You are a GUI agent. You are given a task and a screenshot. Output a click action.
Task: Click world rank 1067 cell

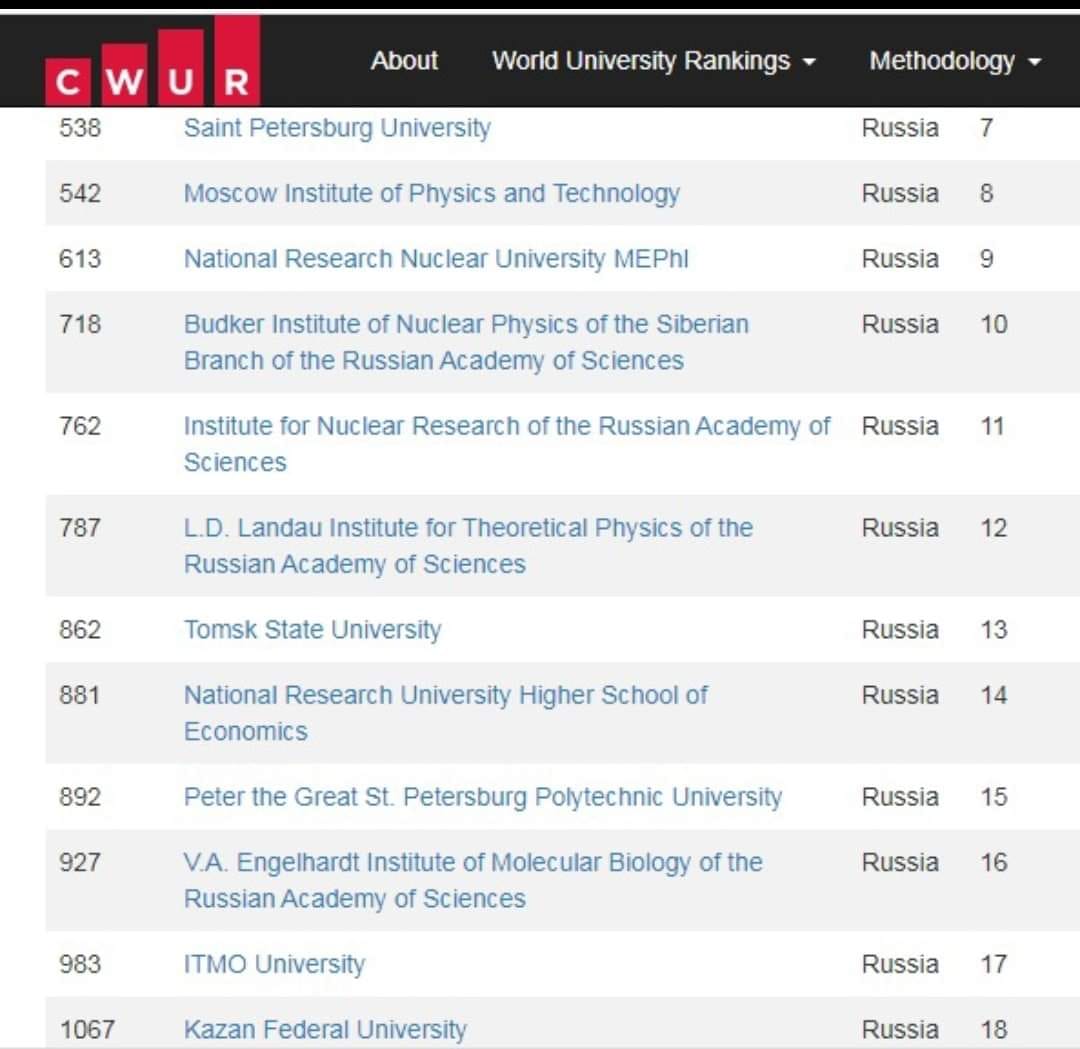tap(87, 1029)
